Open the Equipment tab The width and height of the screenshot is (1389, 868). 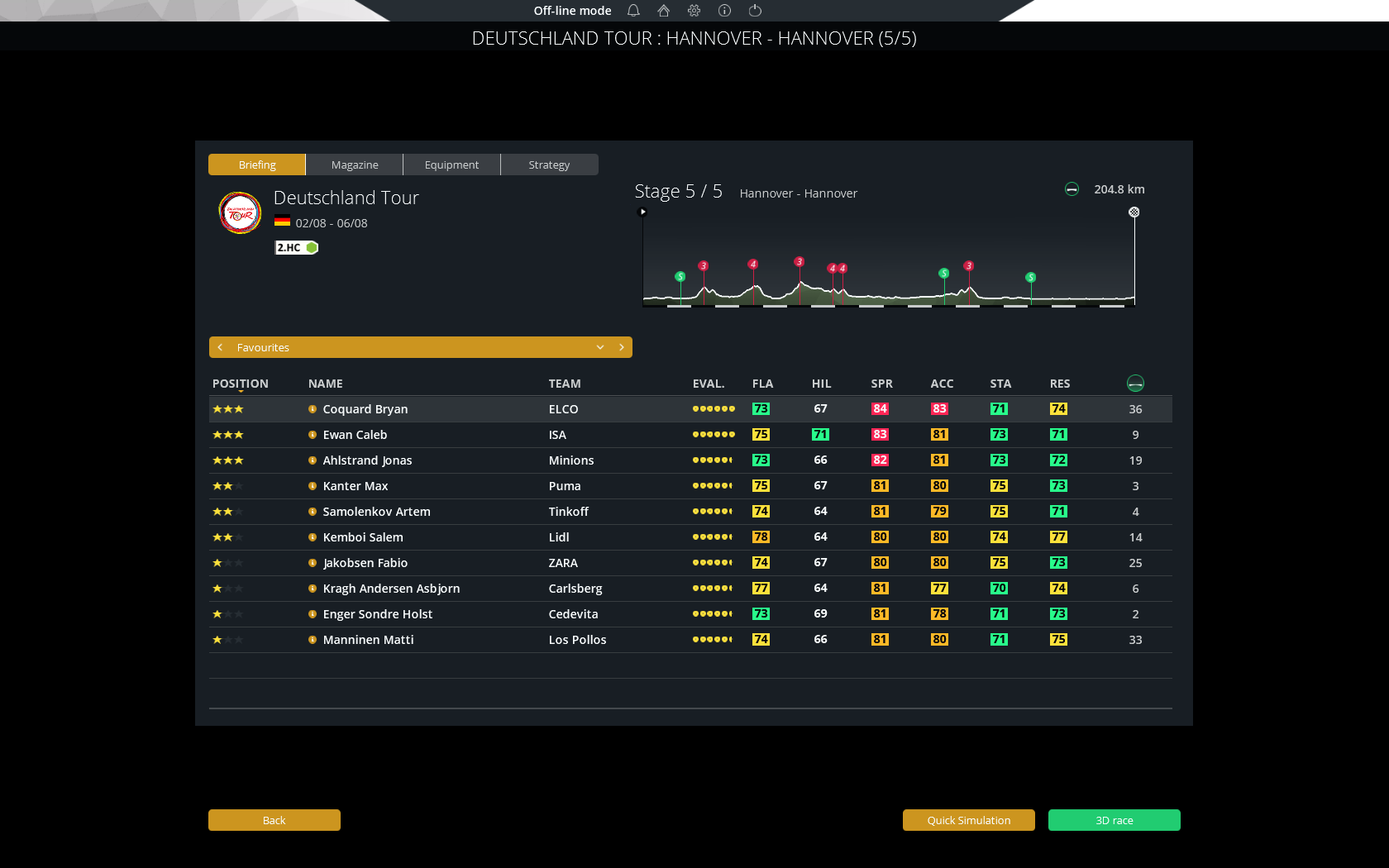tap(451, 165)
